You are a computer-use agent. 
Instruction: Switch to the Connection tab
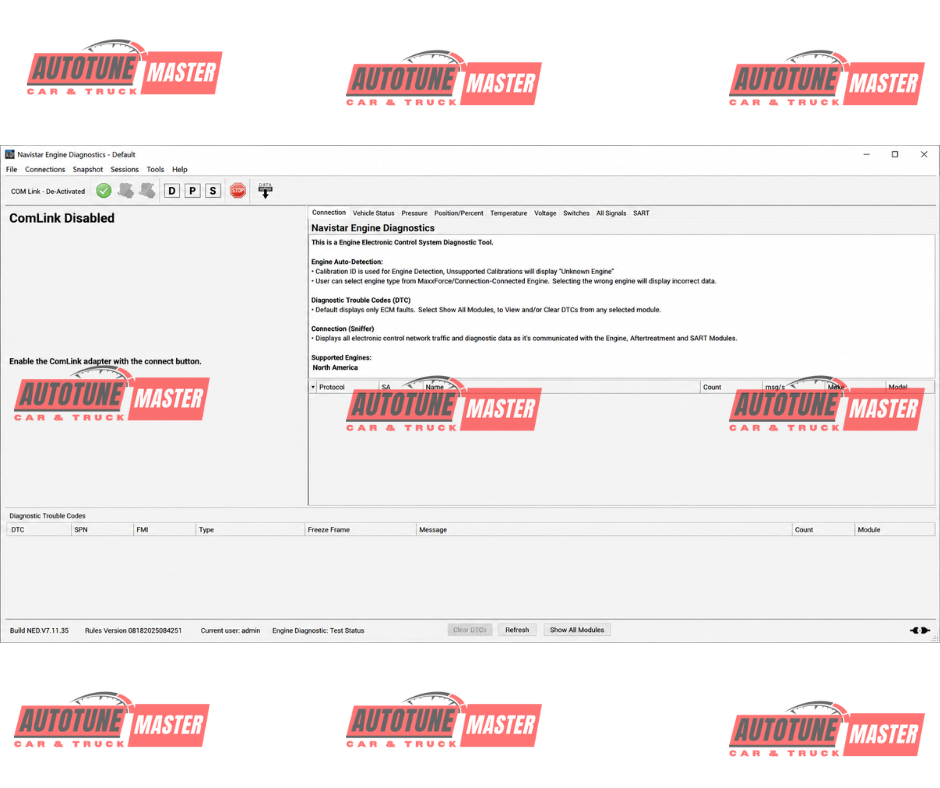coord(329,212)
